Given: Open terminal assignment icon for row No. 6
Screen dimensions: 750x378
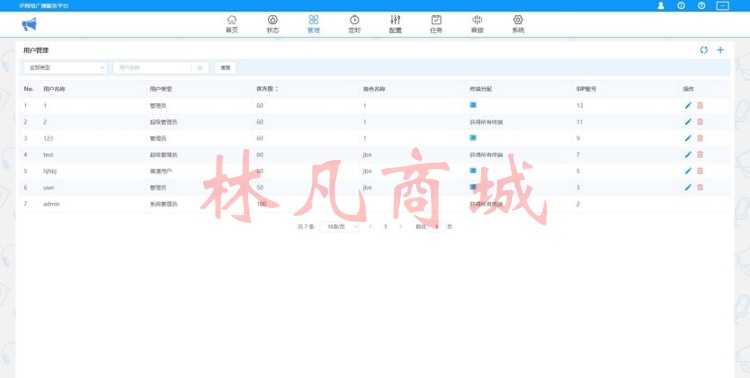Looking at the screenshot, I should pyautogui.click(x=473, y=186).
